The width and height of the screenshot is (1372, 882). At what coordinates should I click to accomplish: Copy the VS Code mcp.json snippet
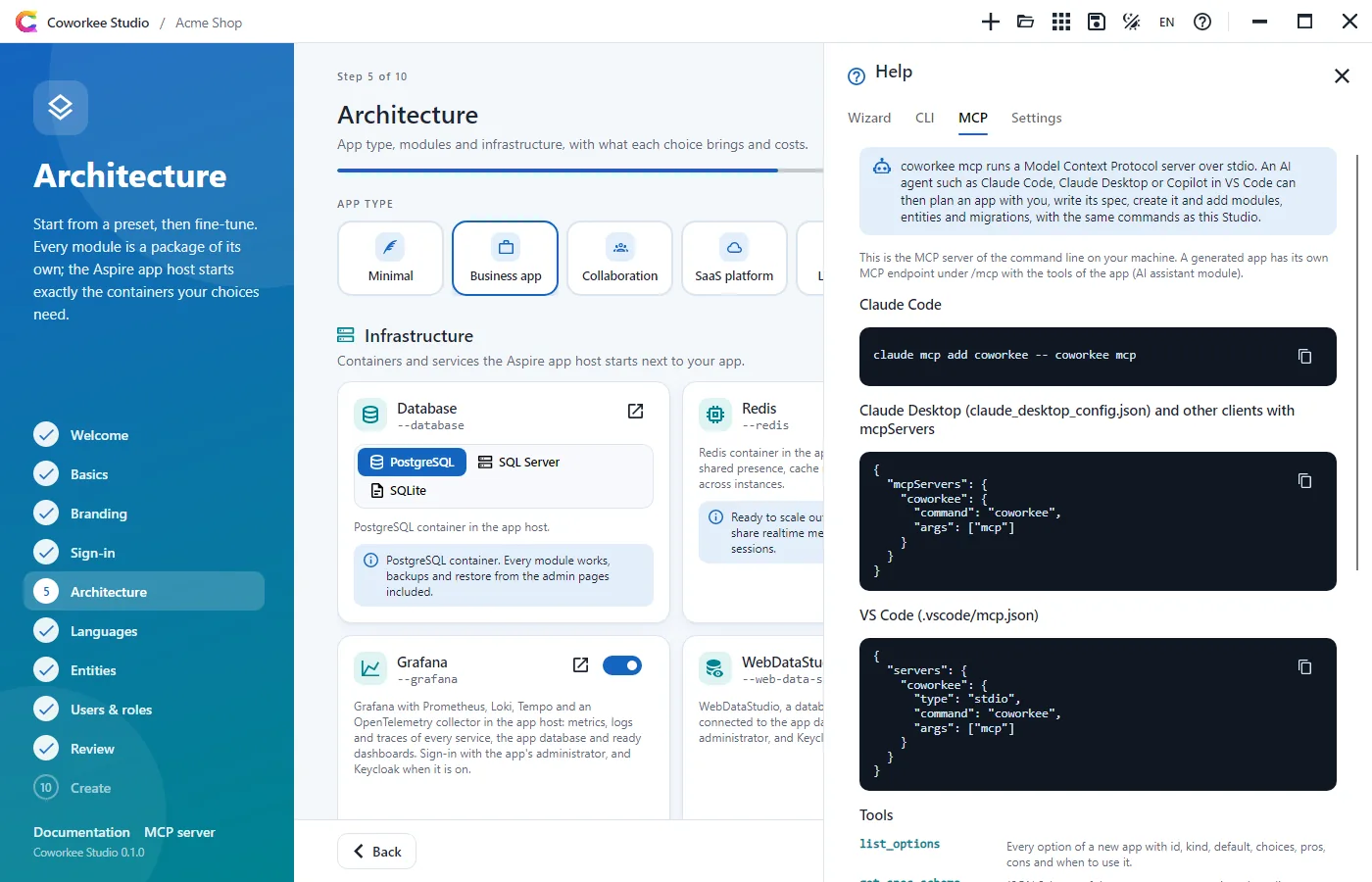1304,666
